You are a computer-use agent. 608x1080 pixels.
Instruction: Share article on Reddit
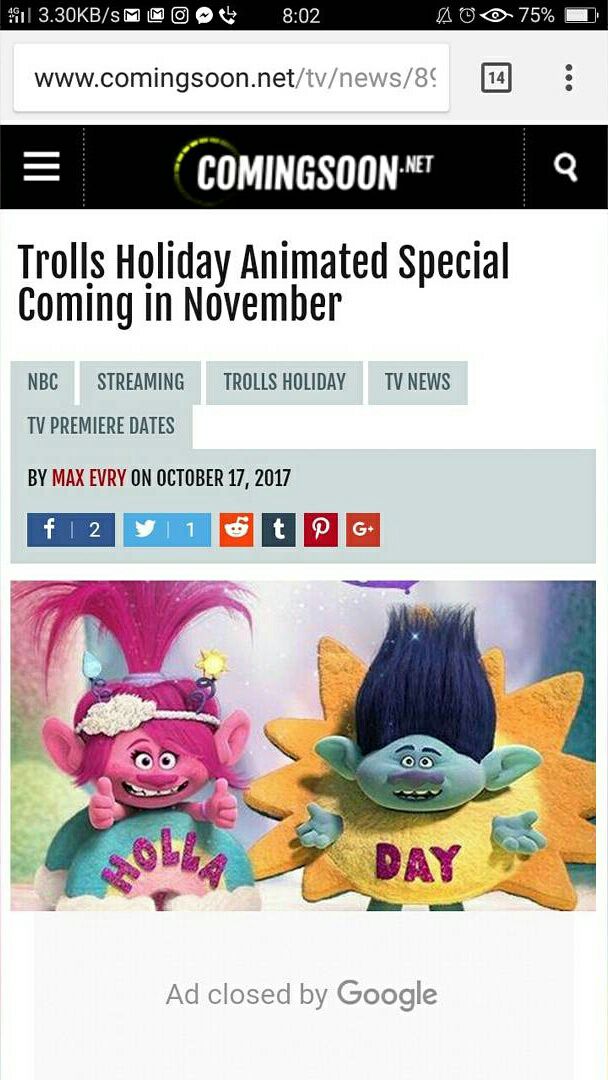236,530
